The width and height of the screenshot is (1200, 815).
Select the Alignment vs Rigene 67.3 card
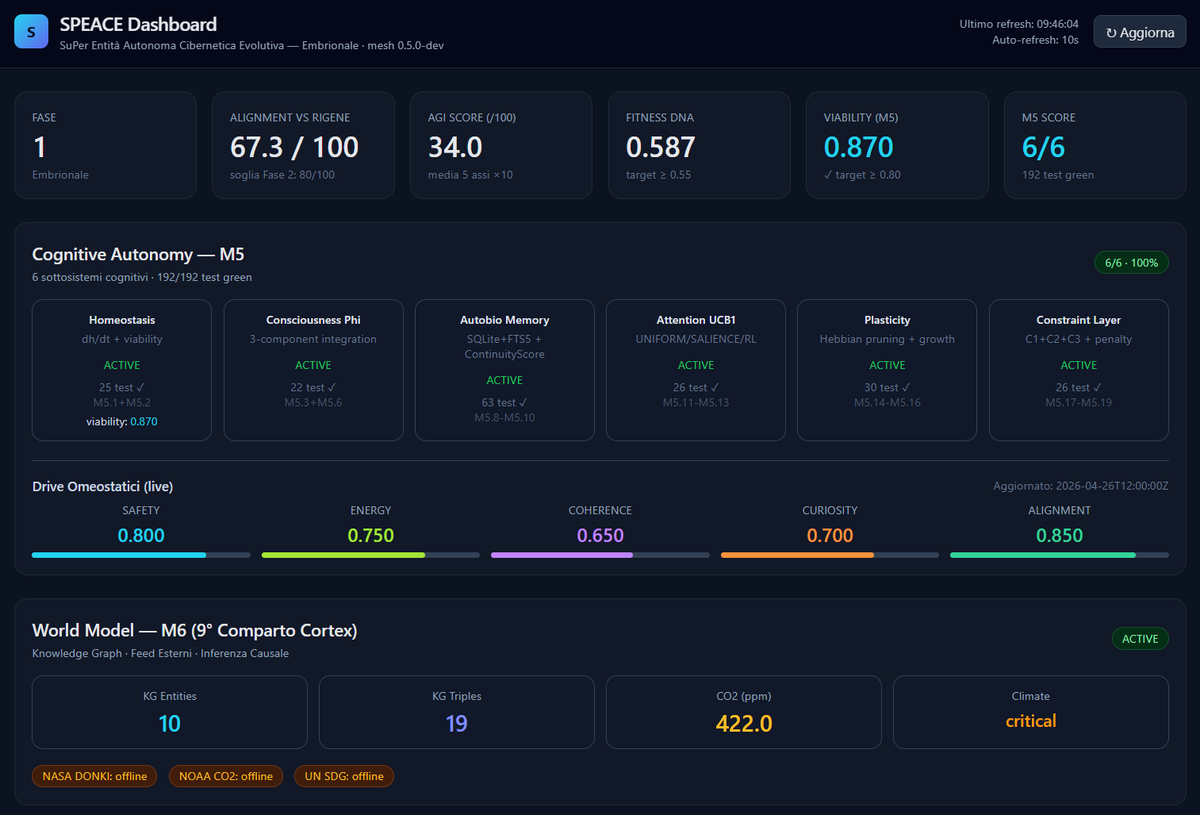(x=304, y=146)
